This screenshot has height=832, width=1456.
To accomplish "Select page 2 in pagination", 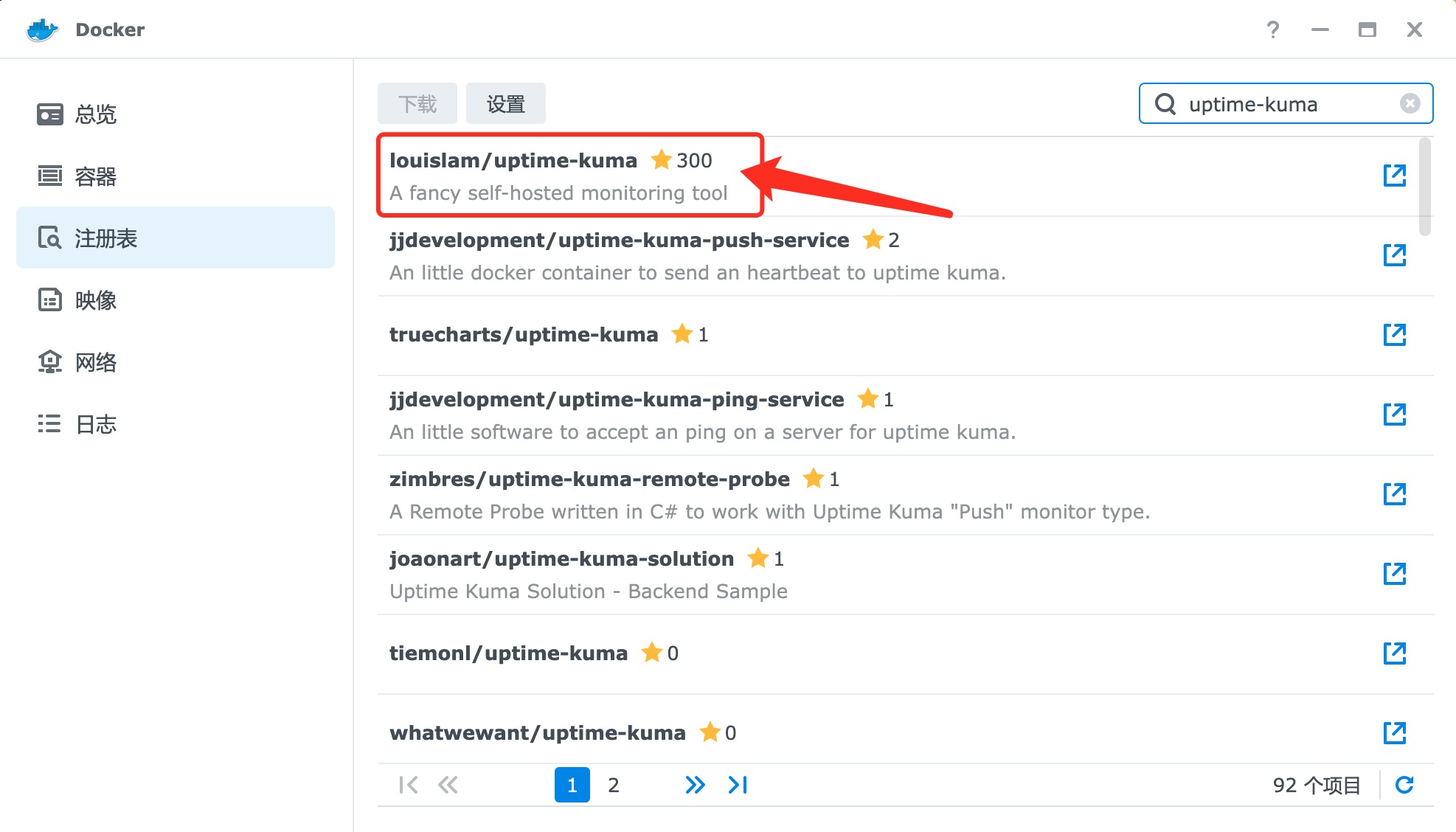I will click(614, 785).
